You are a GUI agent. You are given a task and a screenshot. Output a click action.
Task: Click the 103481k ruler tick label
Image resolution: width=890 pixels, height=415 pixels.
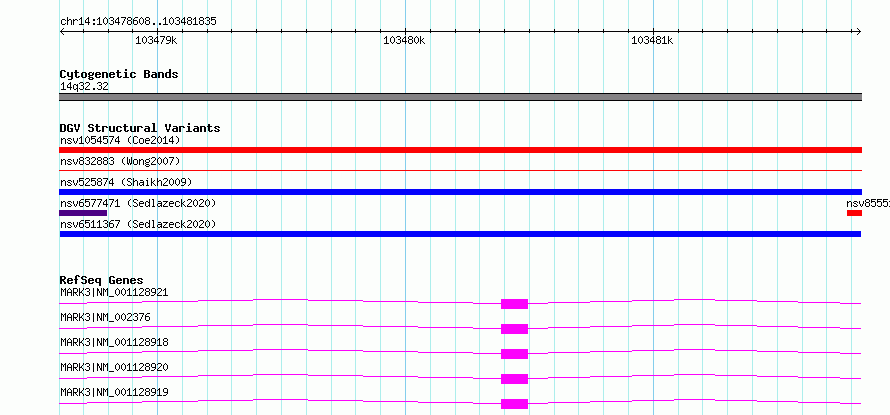click(652, 40)
